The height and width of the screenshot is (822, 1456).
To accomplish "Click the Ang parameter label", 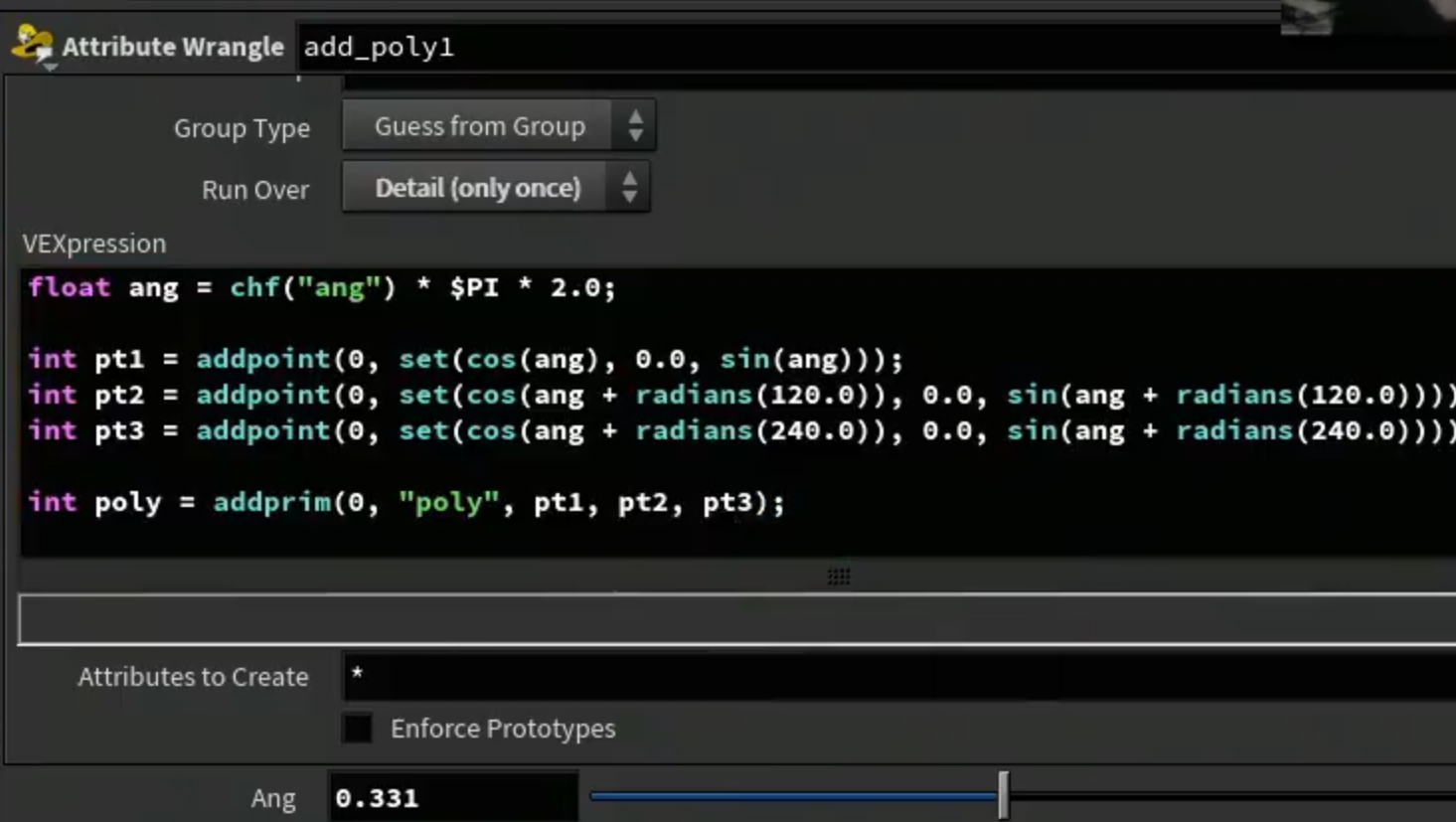I will [x=273, y=798].
